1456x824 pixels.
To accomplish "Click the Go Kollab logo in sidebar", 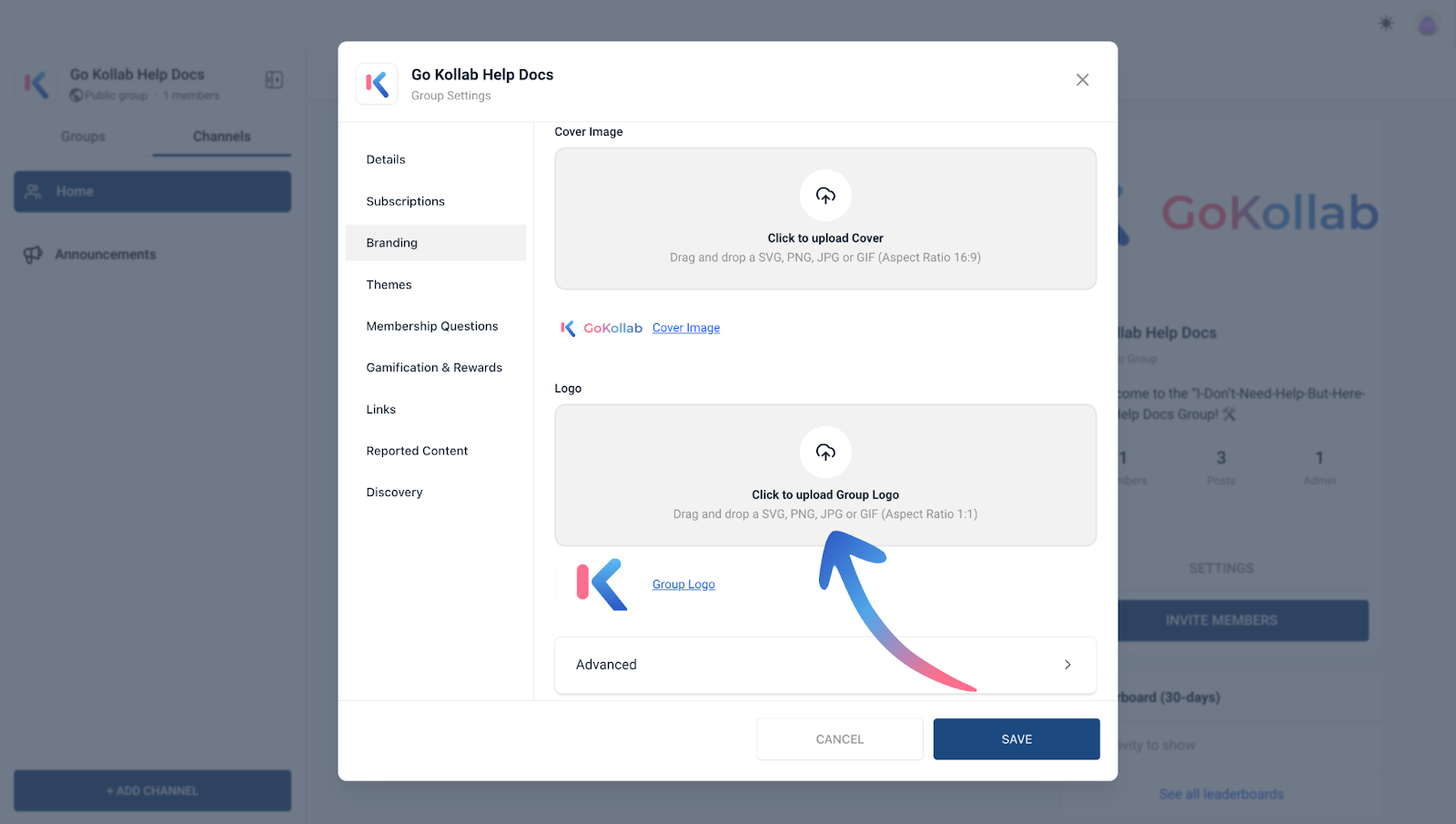I will point(36,85).
